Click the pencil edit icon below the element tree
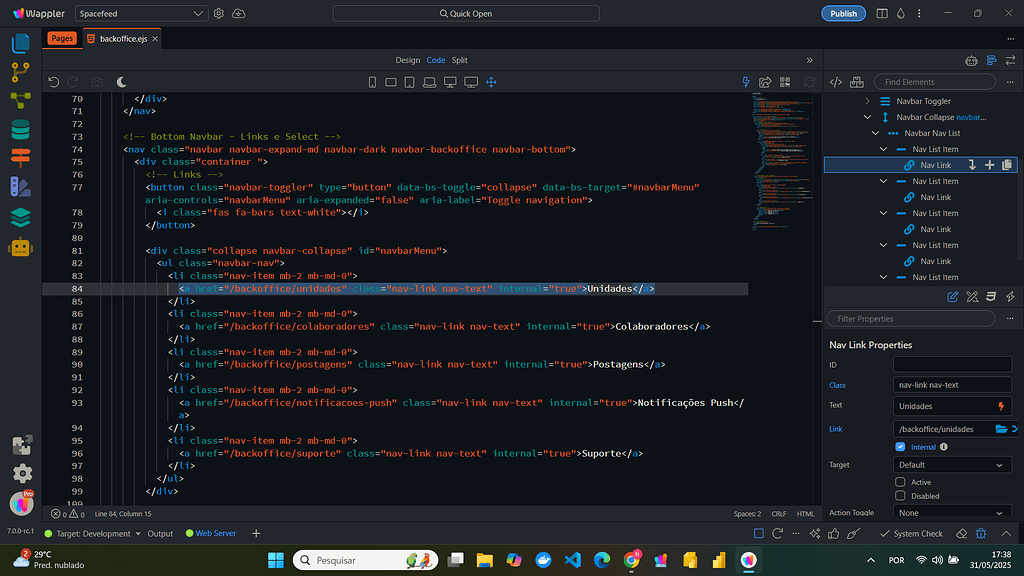This screenshot has width=1024, height=576. 954,297
